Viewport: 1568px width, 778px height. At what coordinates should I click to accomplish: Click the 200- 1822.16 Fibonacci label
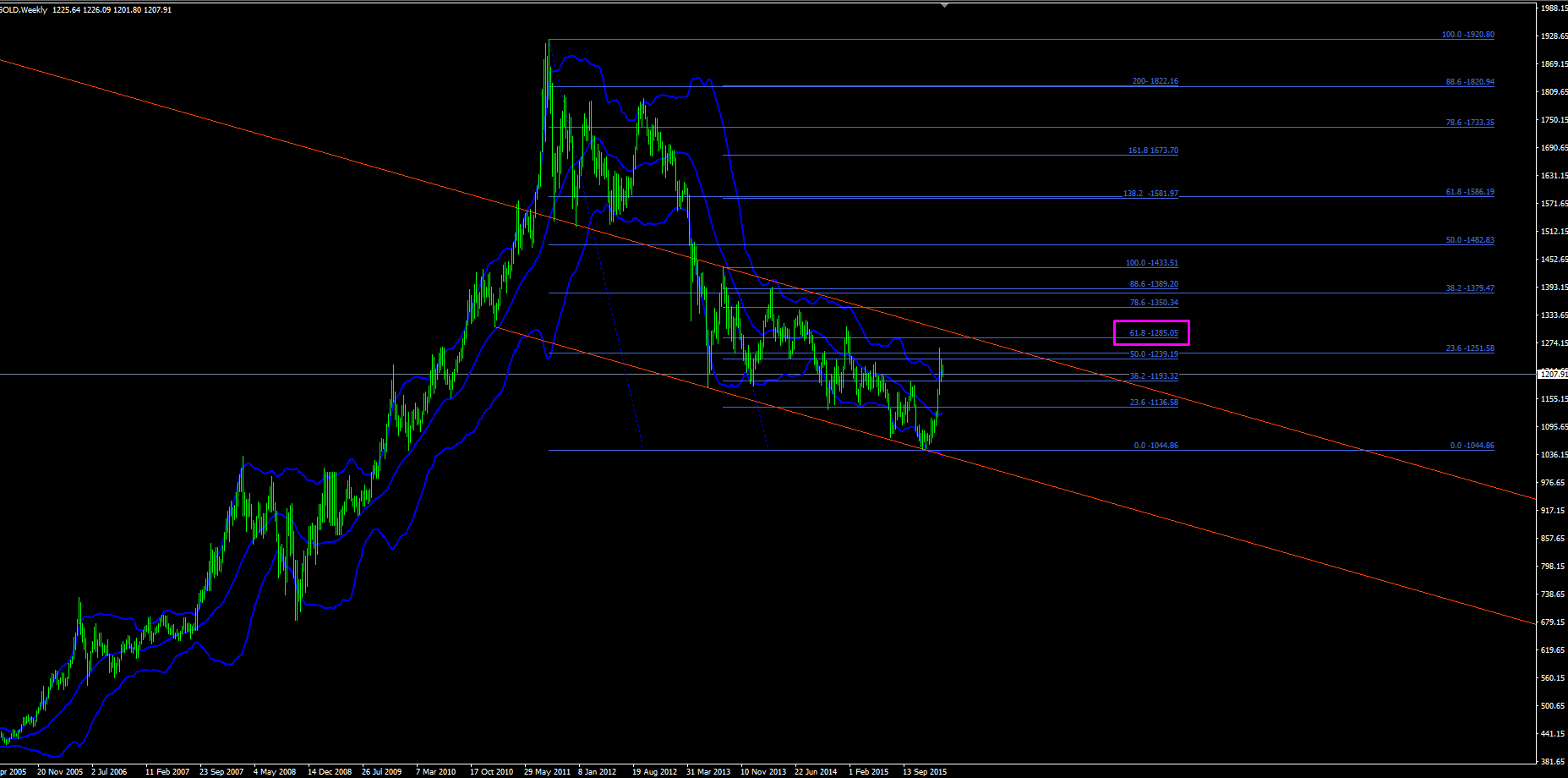coord(1155,81)
